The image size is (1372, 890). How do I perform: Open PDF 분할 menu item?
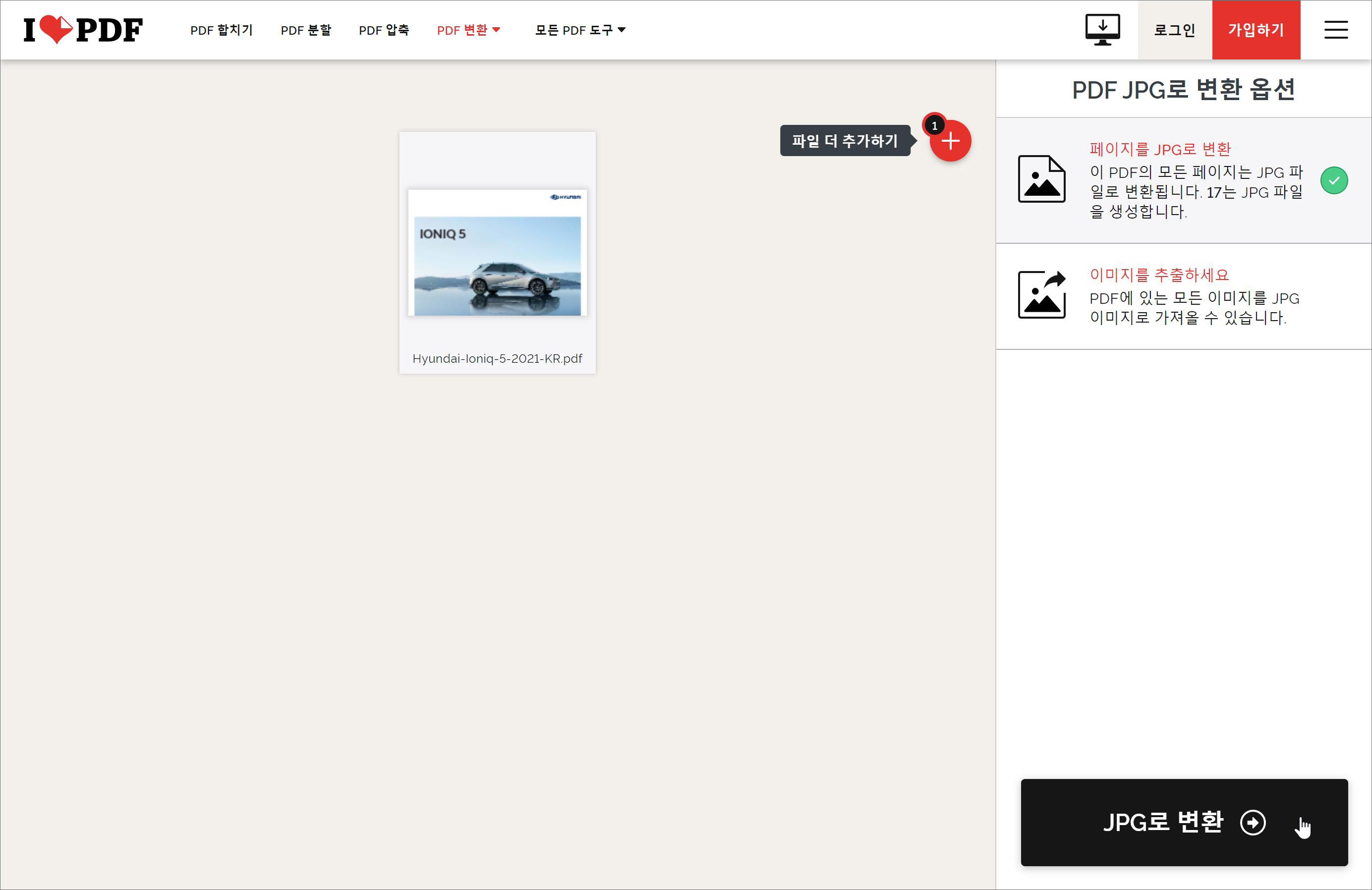(x=305, y=30)
